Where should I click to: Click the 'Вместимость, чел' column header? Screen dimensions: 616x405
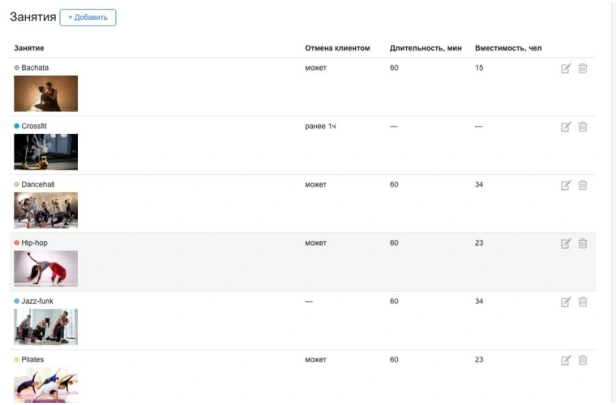[x=508, y=48]
